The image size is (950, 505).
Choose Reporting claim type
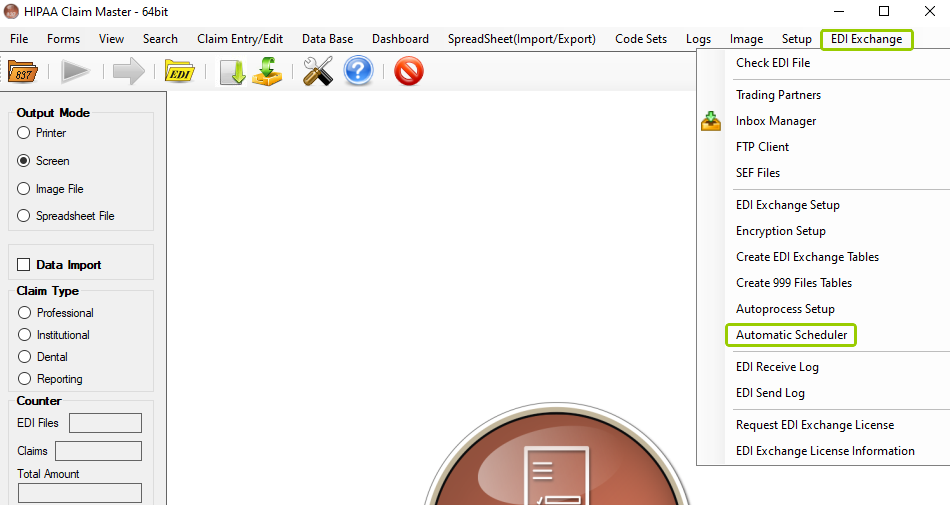pos(24,378)
